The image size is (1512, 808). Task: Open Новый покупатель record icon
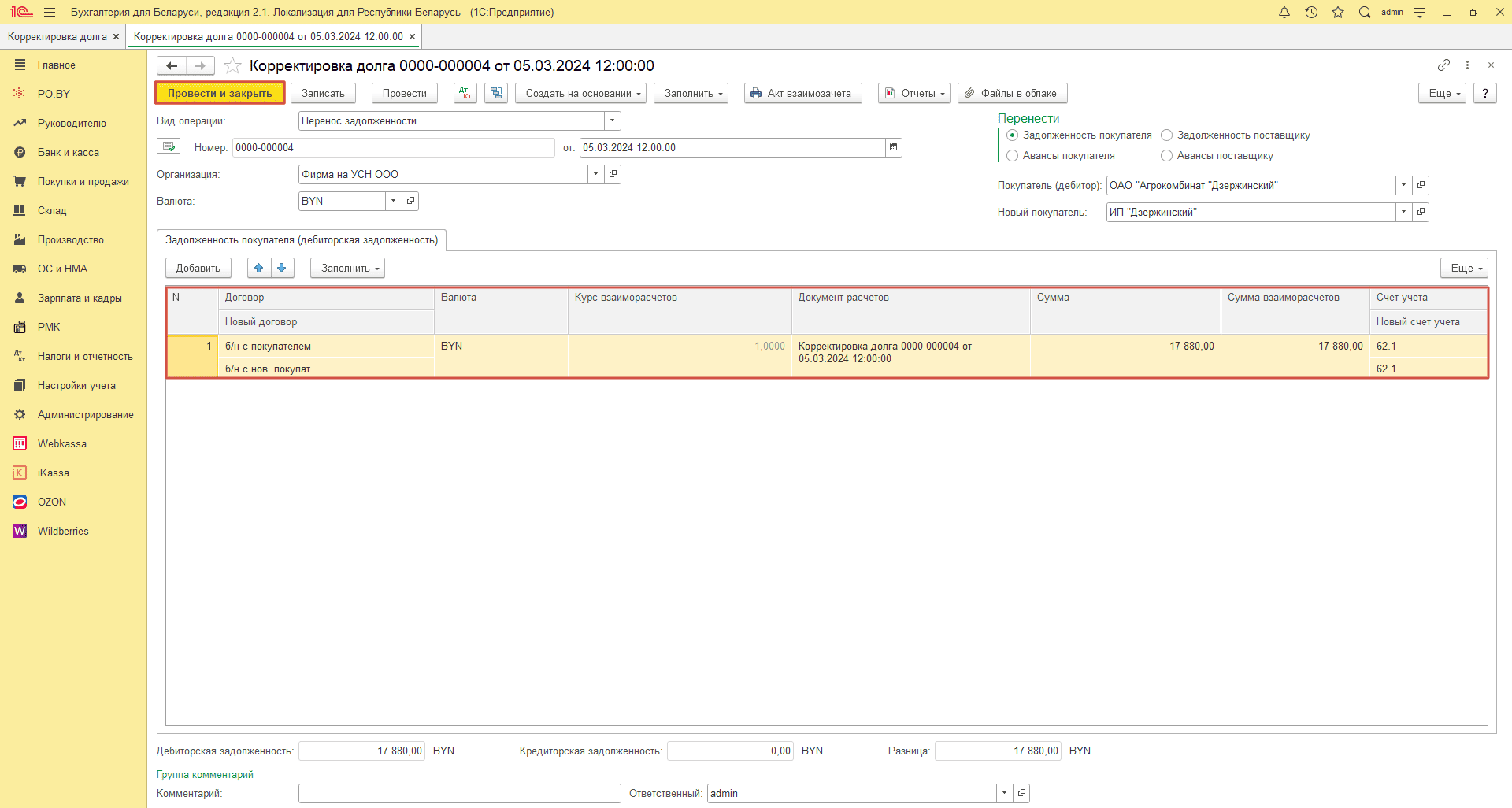pyautogui.click(x=1421, y=212)
